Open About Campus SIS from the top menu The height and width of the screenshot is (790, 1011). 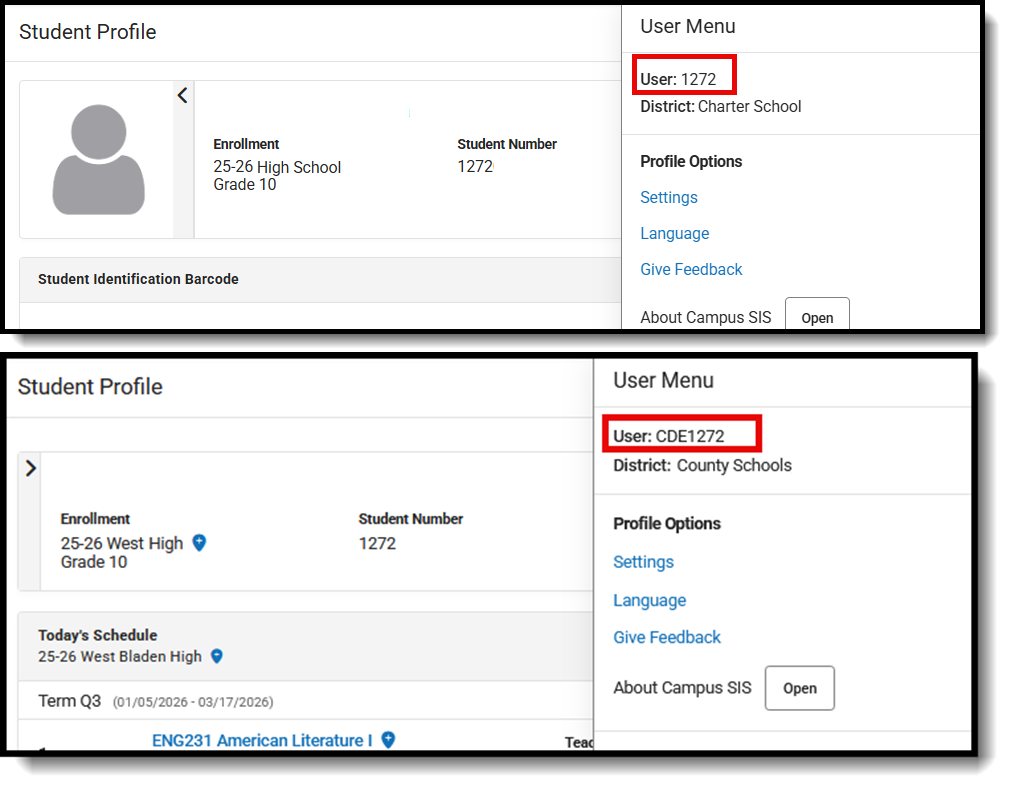point(817,317)
